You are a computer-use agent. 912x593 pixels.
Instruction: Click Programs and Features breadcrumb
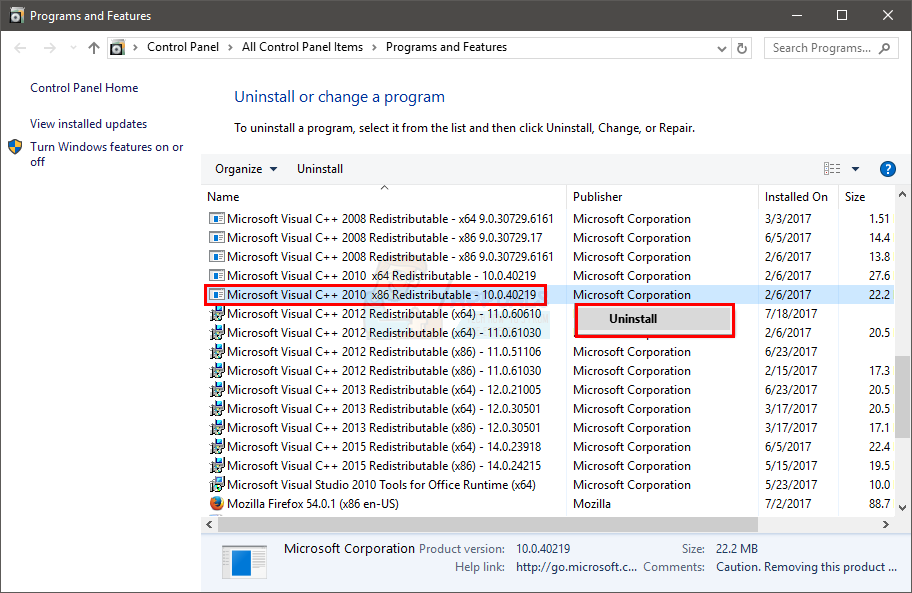(x=446, y=47)
